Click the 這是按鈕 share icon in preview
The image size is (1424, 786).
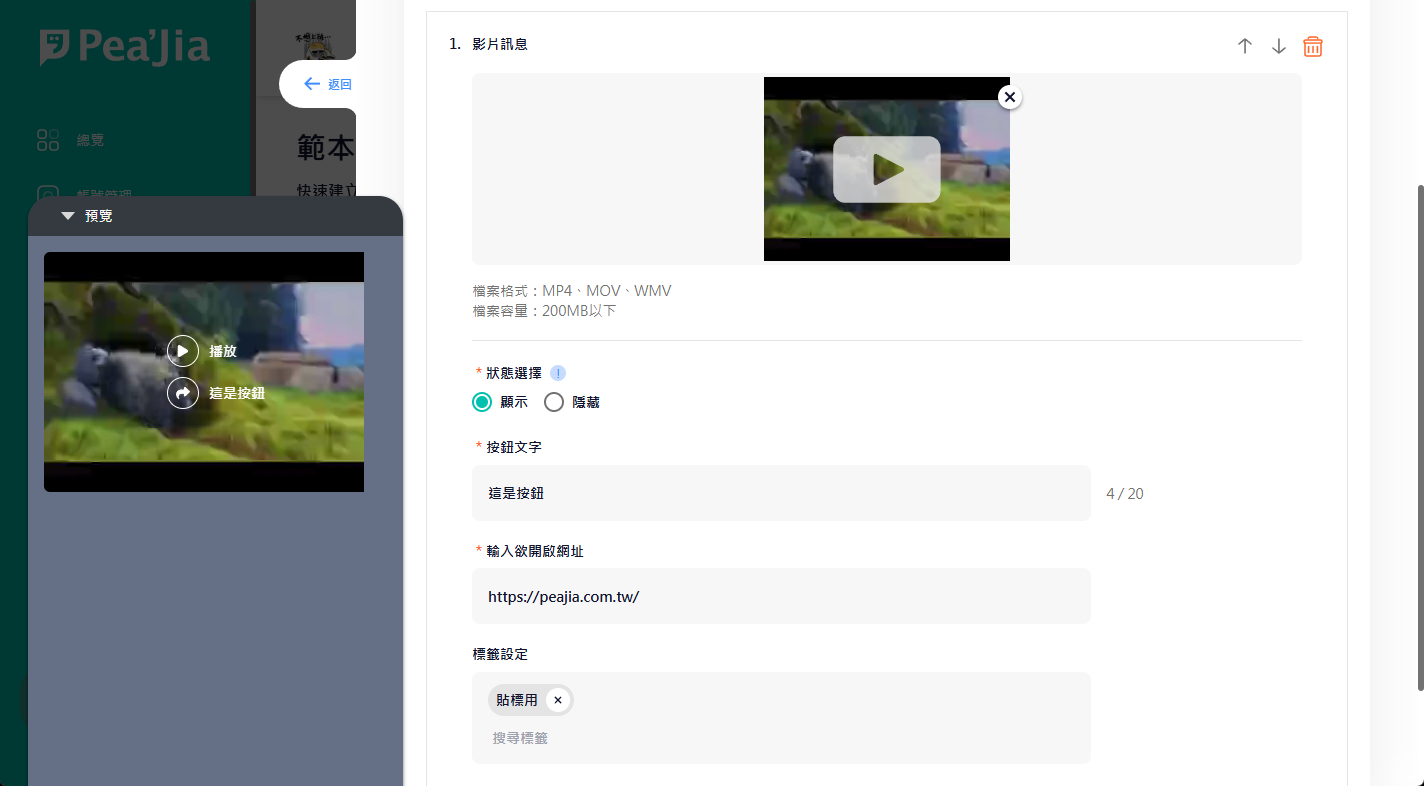183,393
